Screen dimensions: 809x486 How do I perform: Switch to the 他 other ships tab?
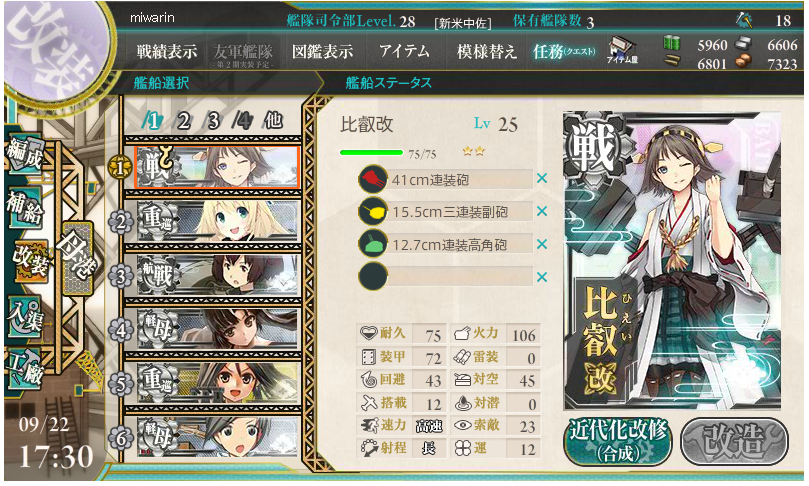tap(273, 121)
